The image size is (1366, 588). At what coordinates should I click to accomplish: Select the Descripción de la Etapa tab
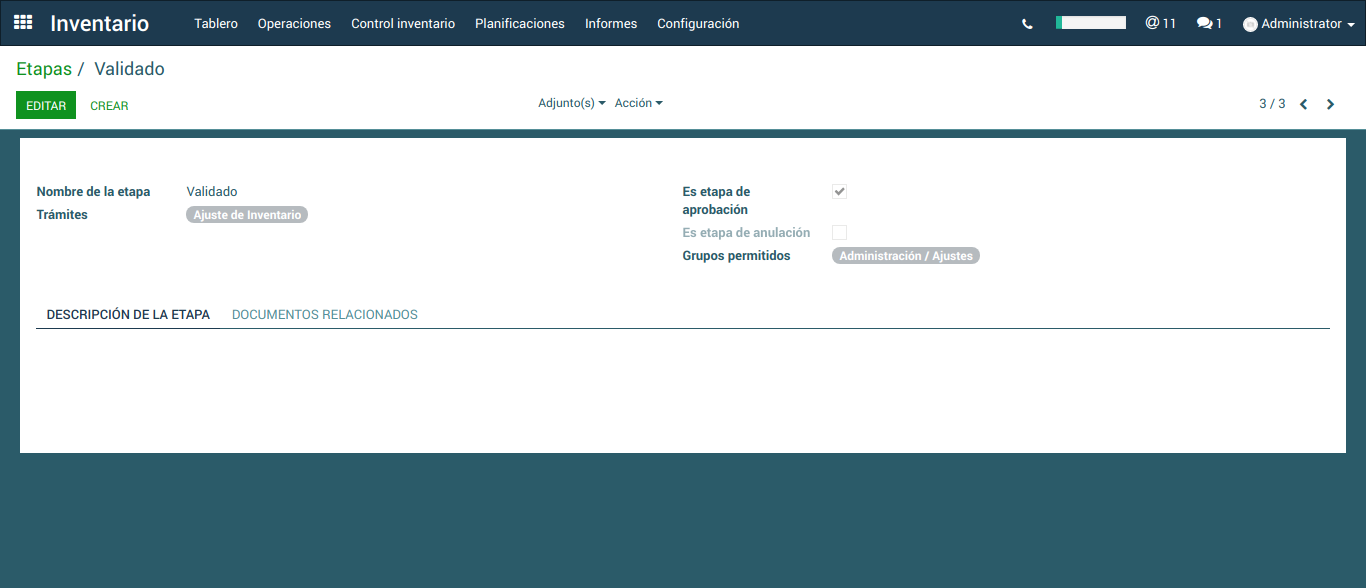[128, 314]
